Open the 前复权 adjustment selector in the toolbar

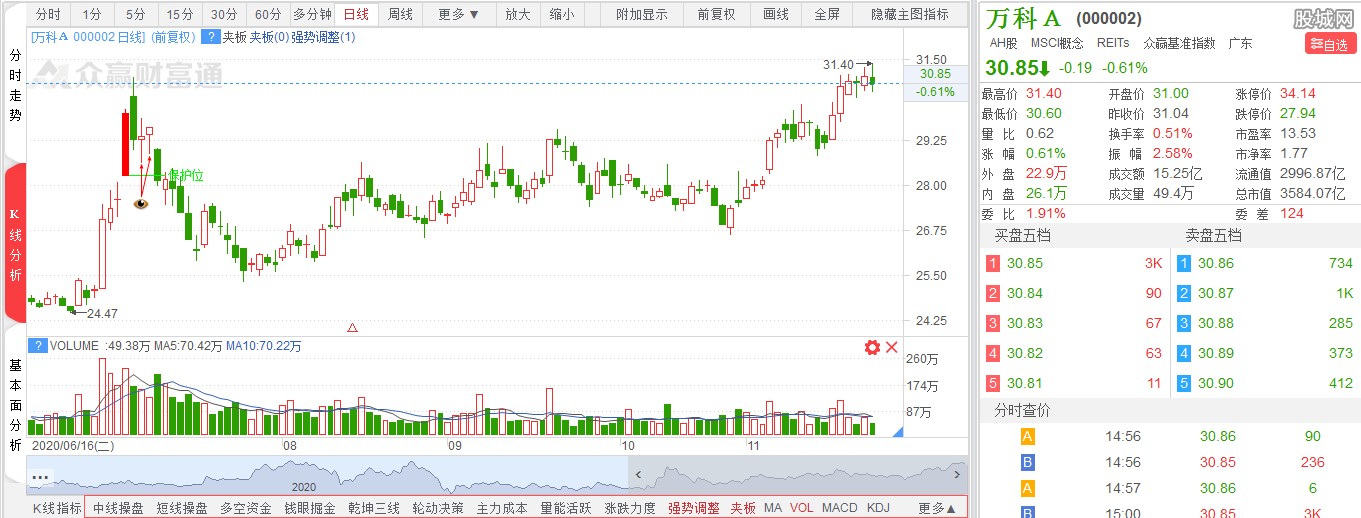coord(716,15)
